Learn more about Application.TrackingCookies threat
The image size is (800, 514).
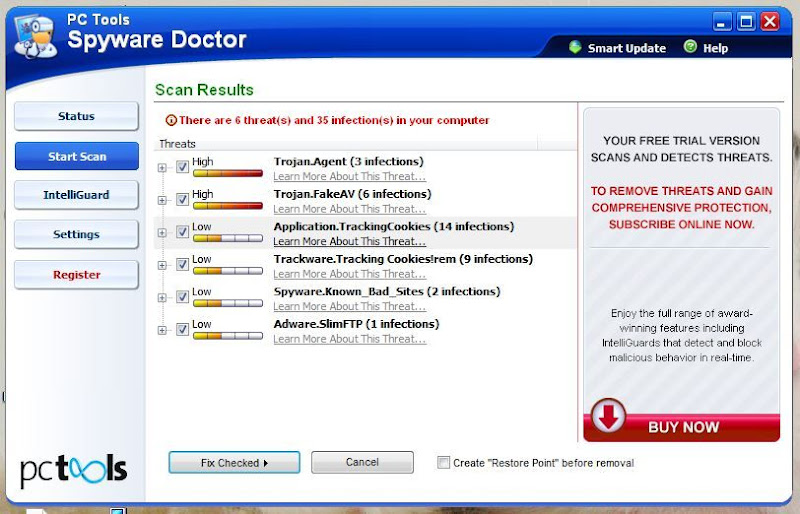tap(349, 241)
